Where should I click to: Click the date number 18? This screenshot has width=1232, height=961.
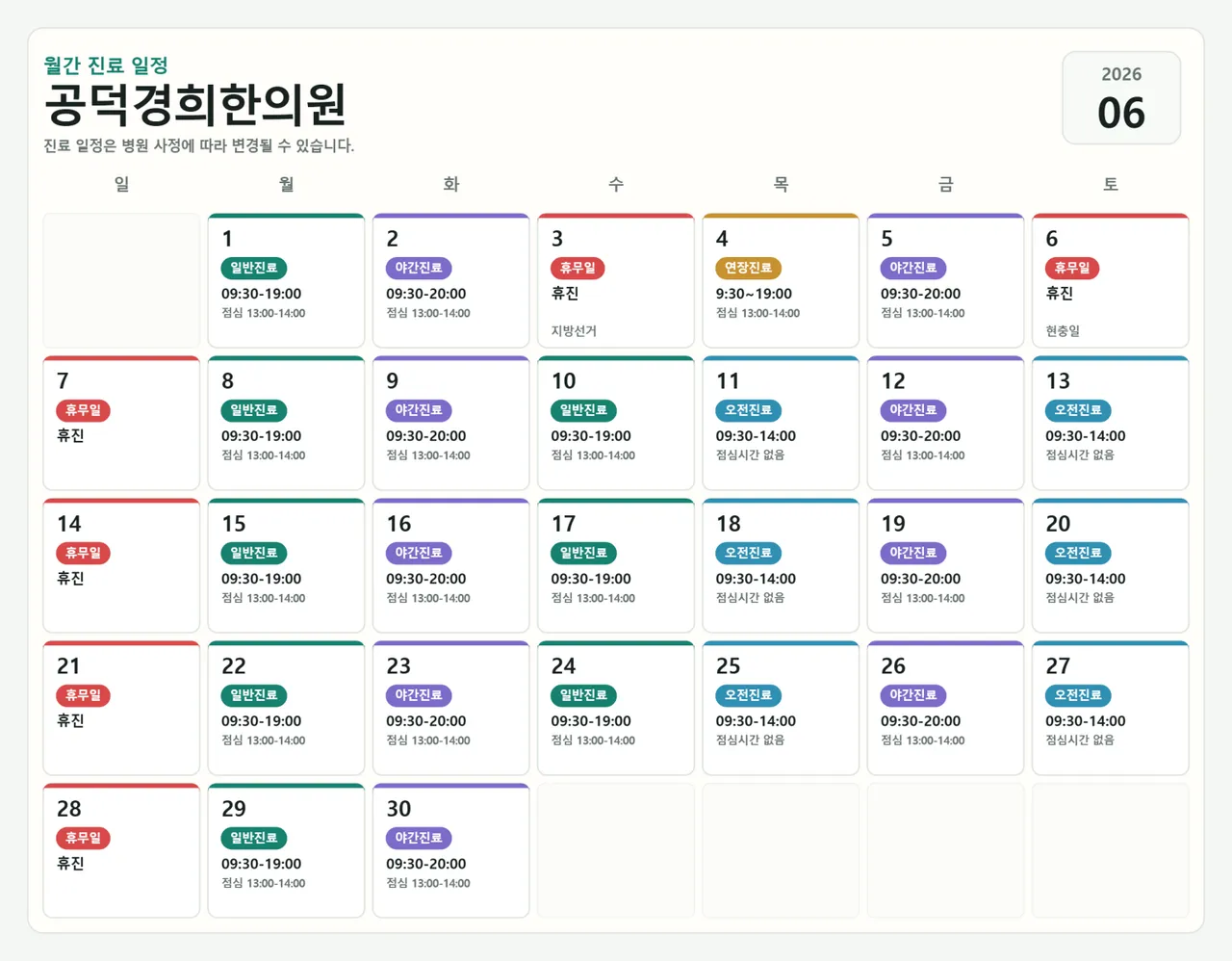tap(729, 524)
